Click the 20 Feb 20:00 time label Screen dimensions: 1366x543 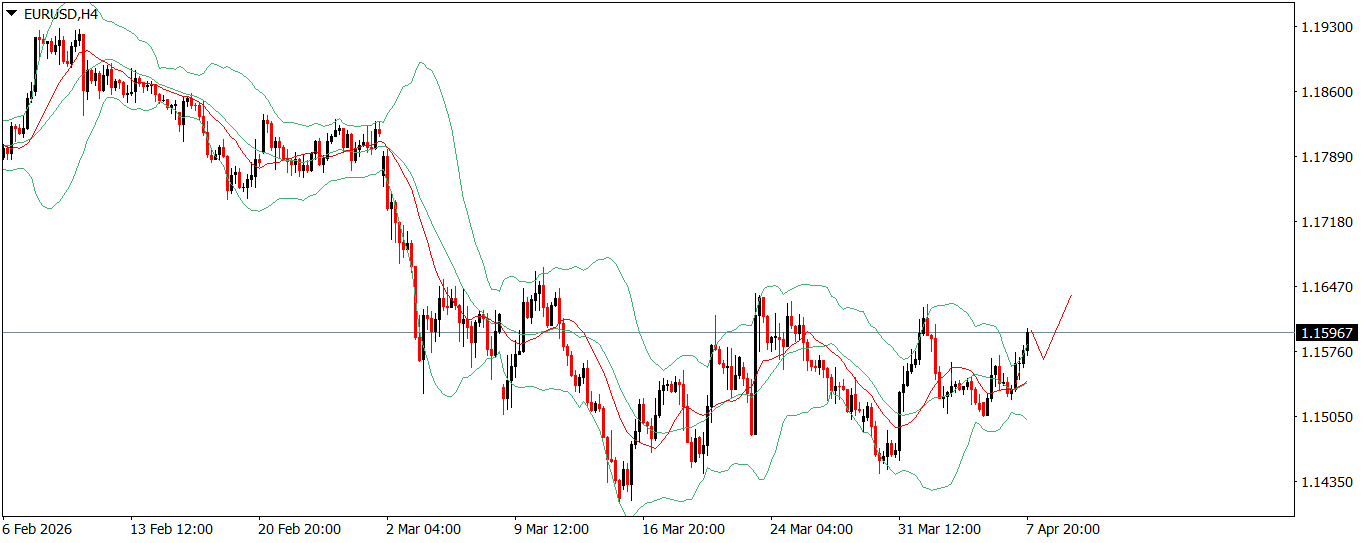[x=299, y=529]
